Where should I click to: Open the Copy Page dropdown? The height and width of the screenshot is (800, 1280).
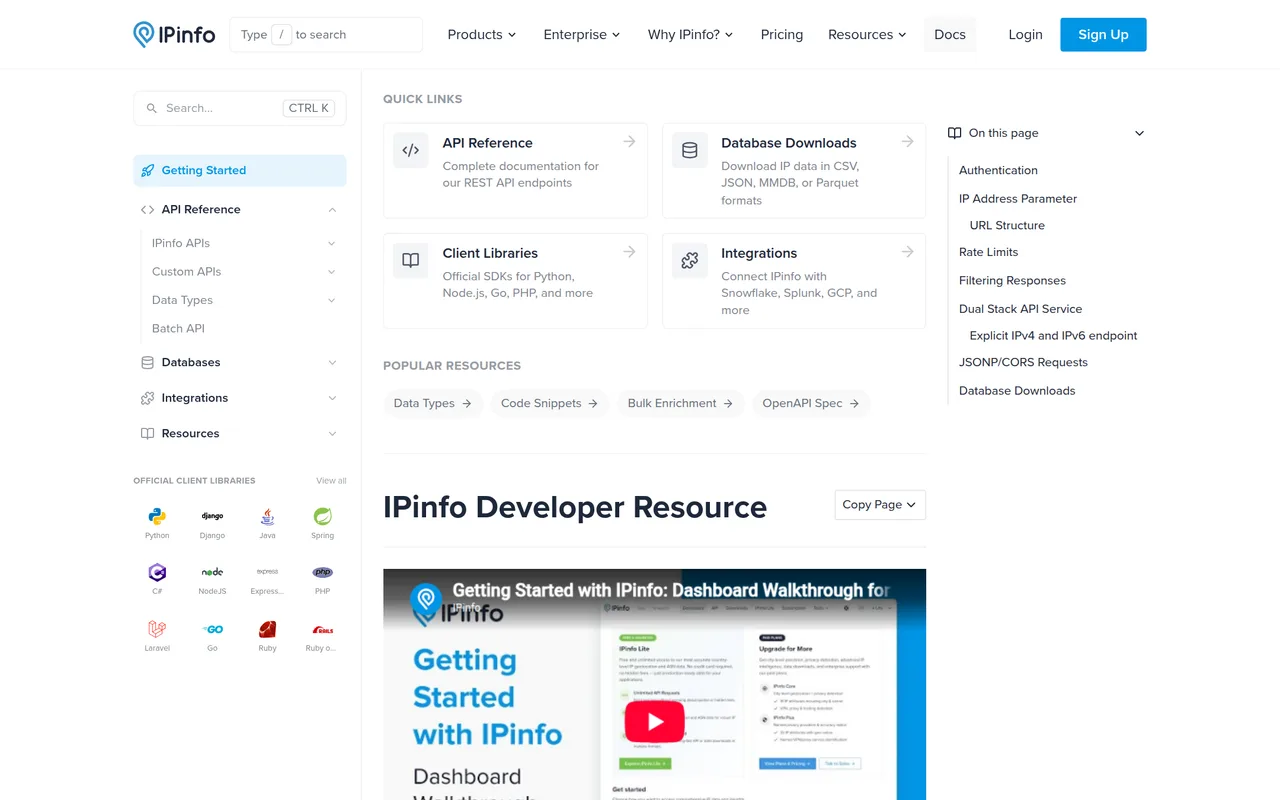(880, 505)
